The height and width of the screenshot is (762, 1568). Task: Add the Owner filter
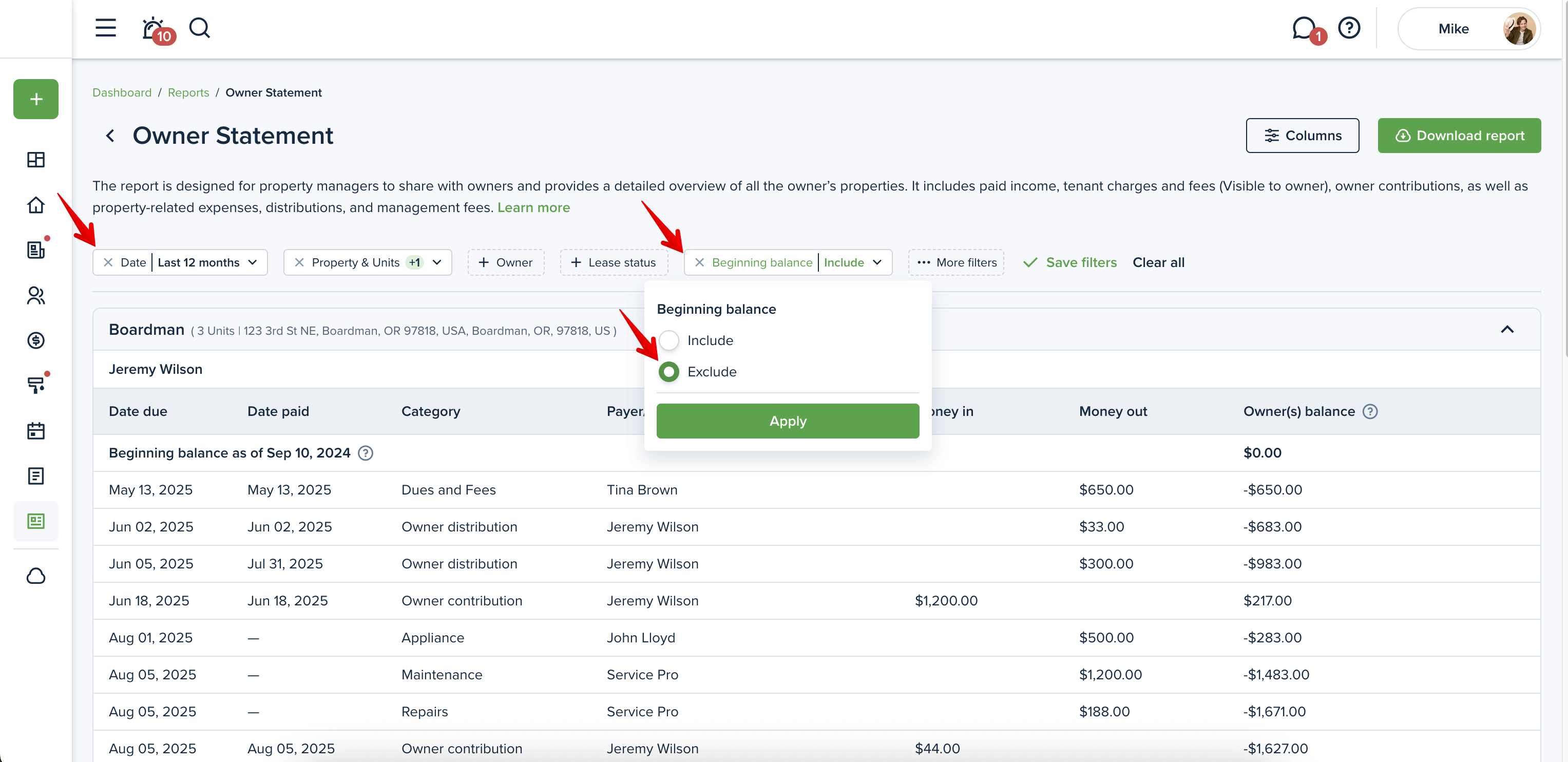click(x=505, y=262)
